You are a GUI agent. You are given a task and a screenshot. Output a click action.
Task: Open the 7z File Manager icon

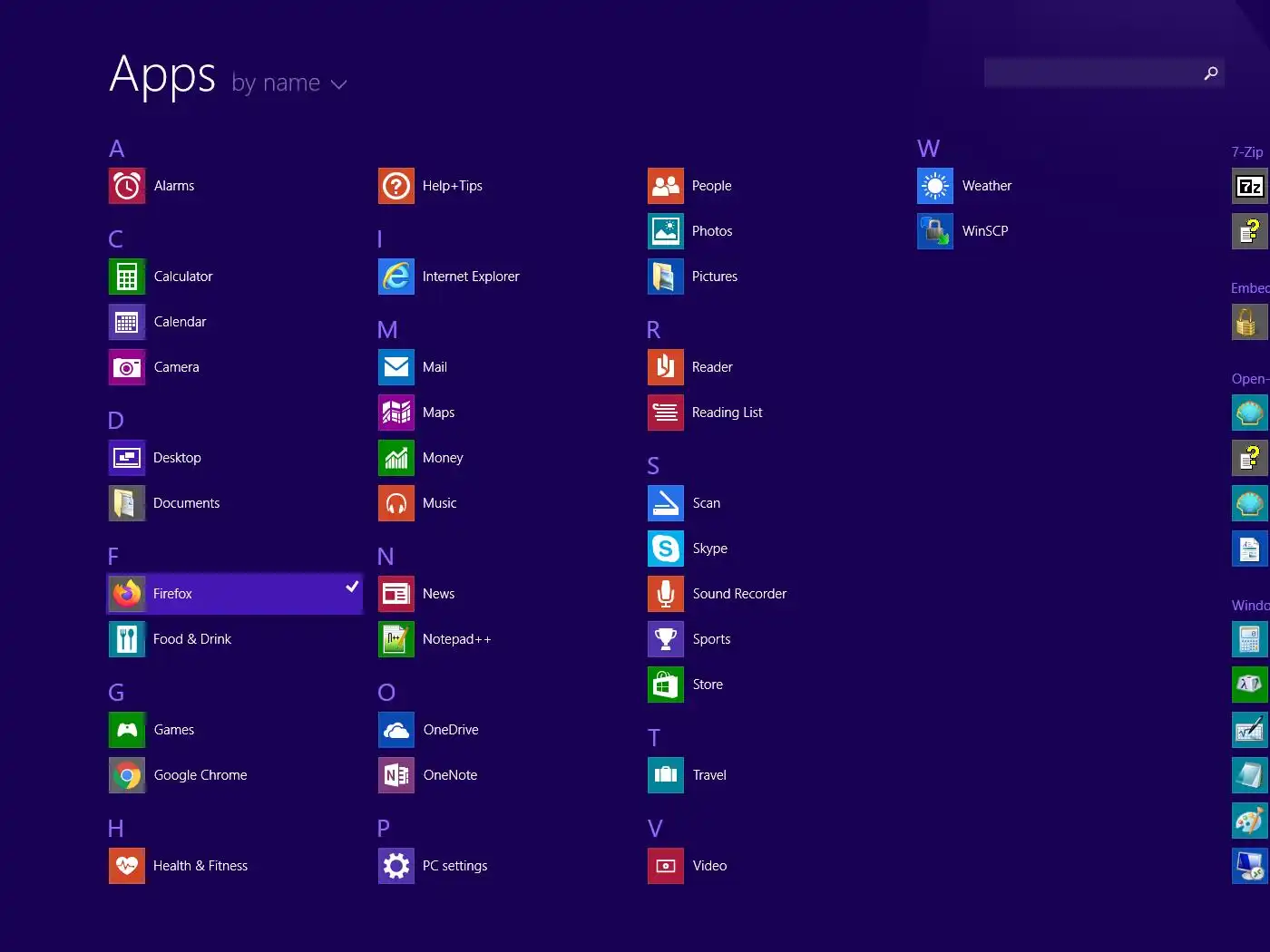(1250, 186)
